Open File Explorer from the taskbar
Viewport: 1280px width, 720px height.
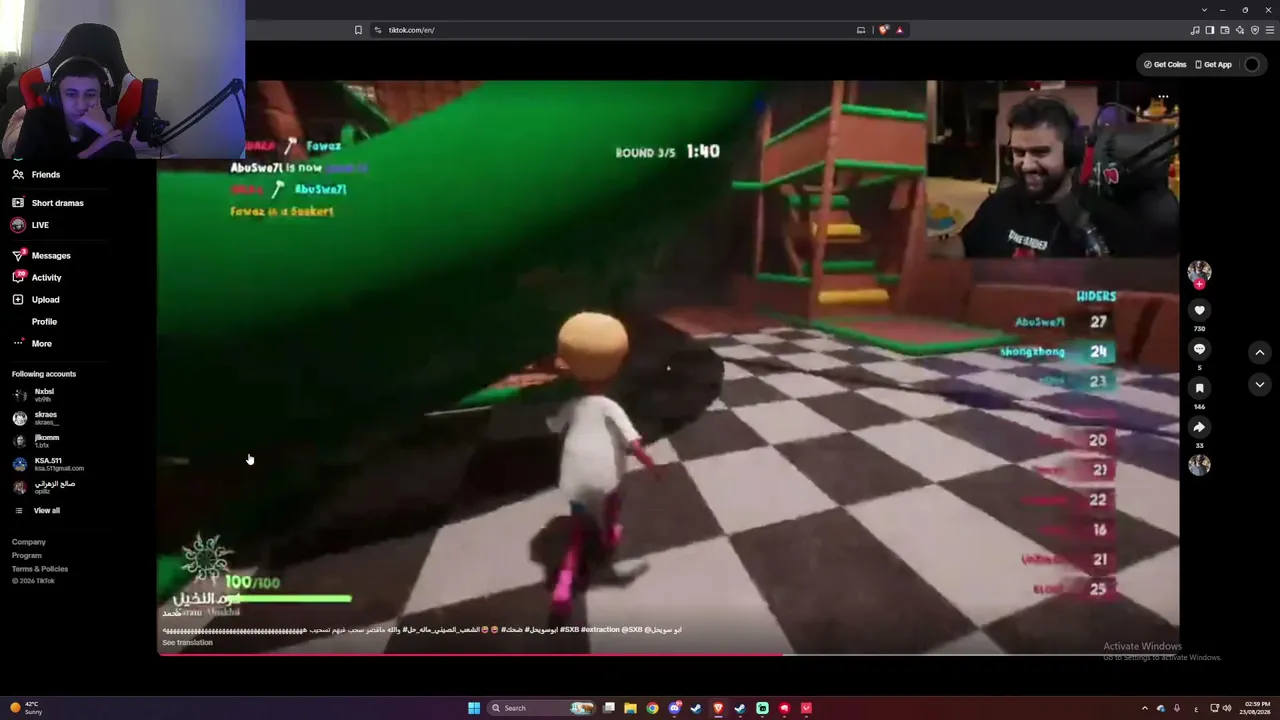[630, 708]
